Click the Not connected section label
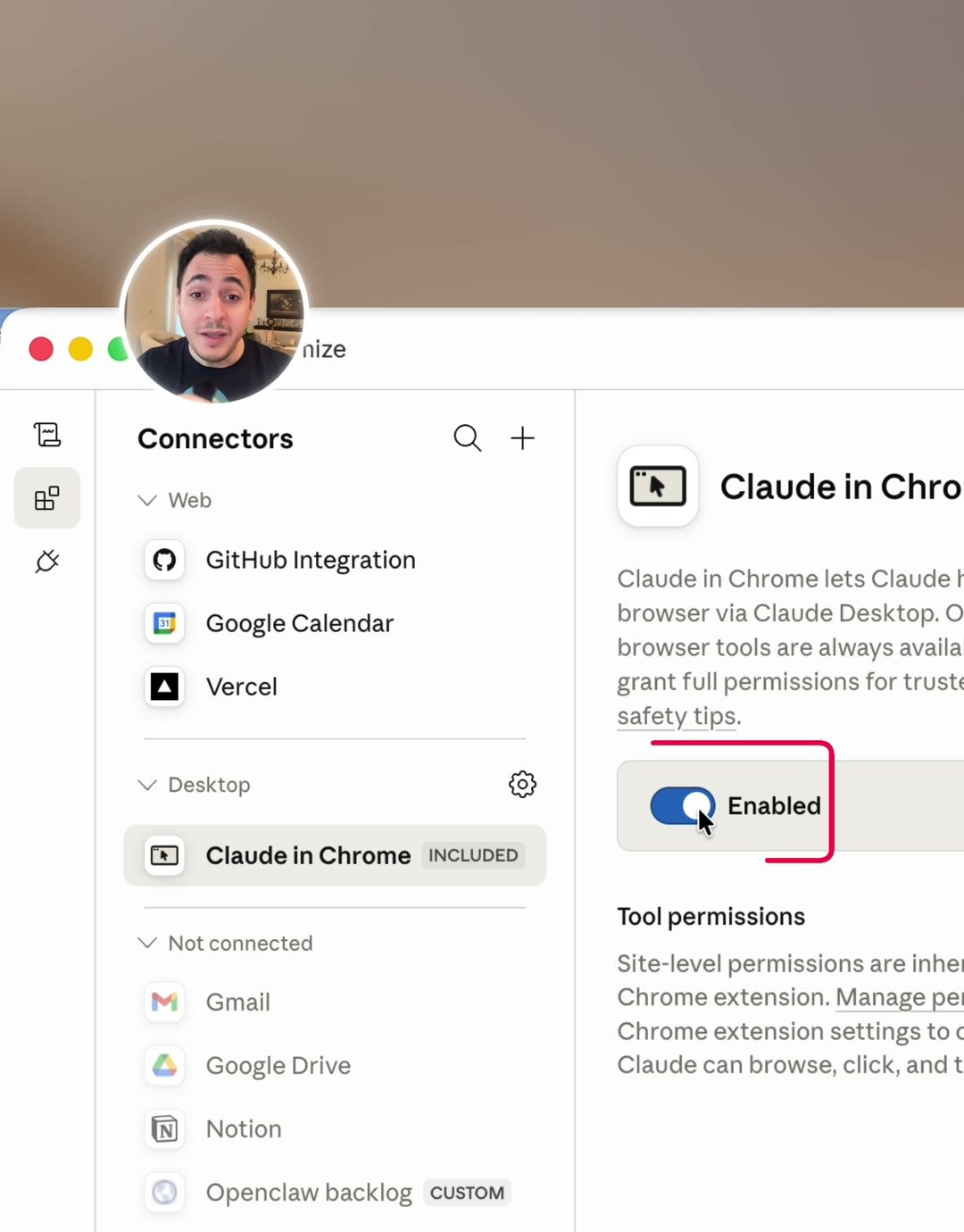This screenshot has height=1232, width=964. pyautogui.click(x=240, y=943)
